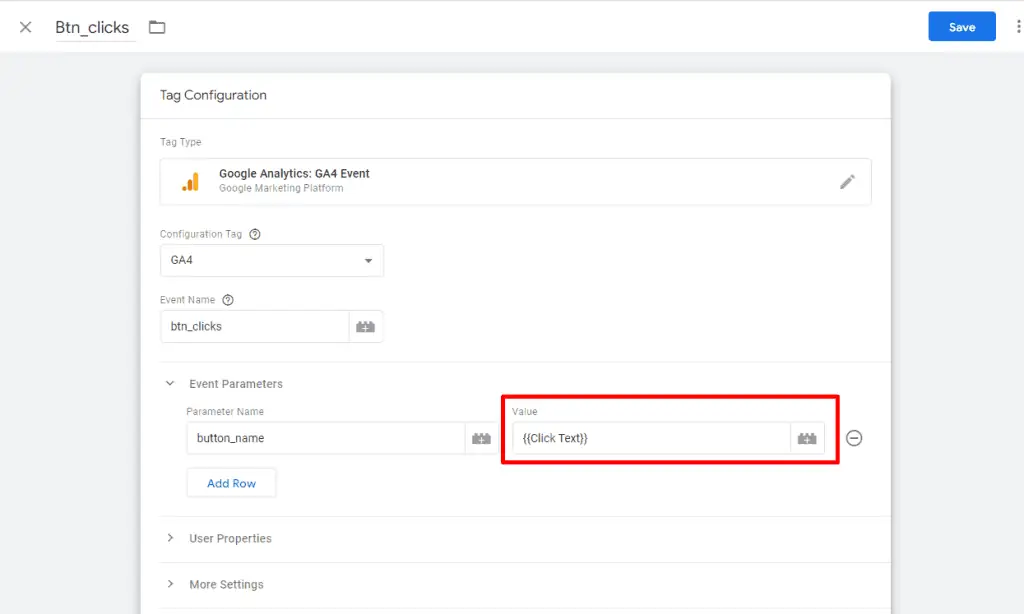Remove the button_name parameter row
Screen dimensions: 1024x614
pos(854,437)
